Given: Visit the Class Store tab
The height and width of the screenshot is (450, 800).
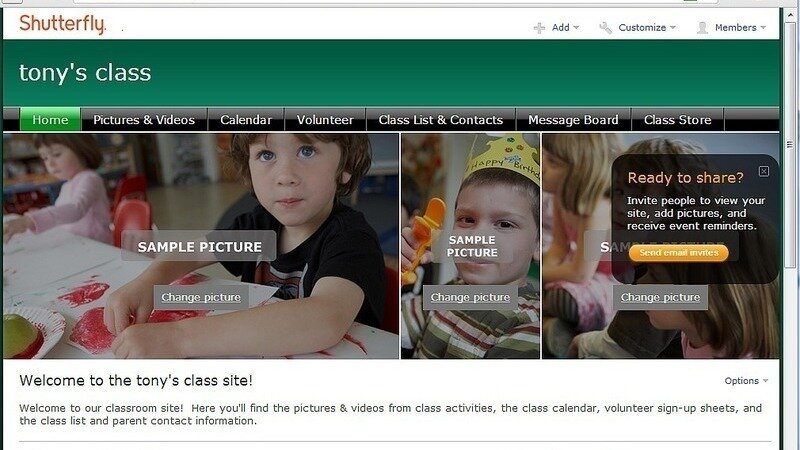Looking at the screenshot, I should tap(678, 120).
